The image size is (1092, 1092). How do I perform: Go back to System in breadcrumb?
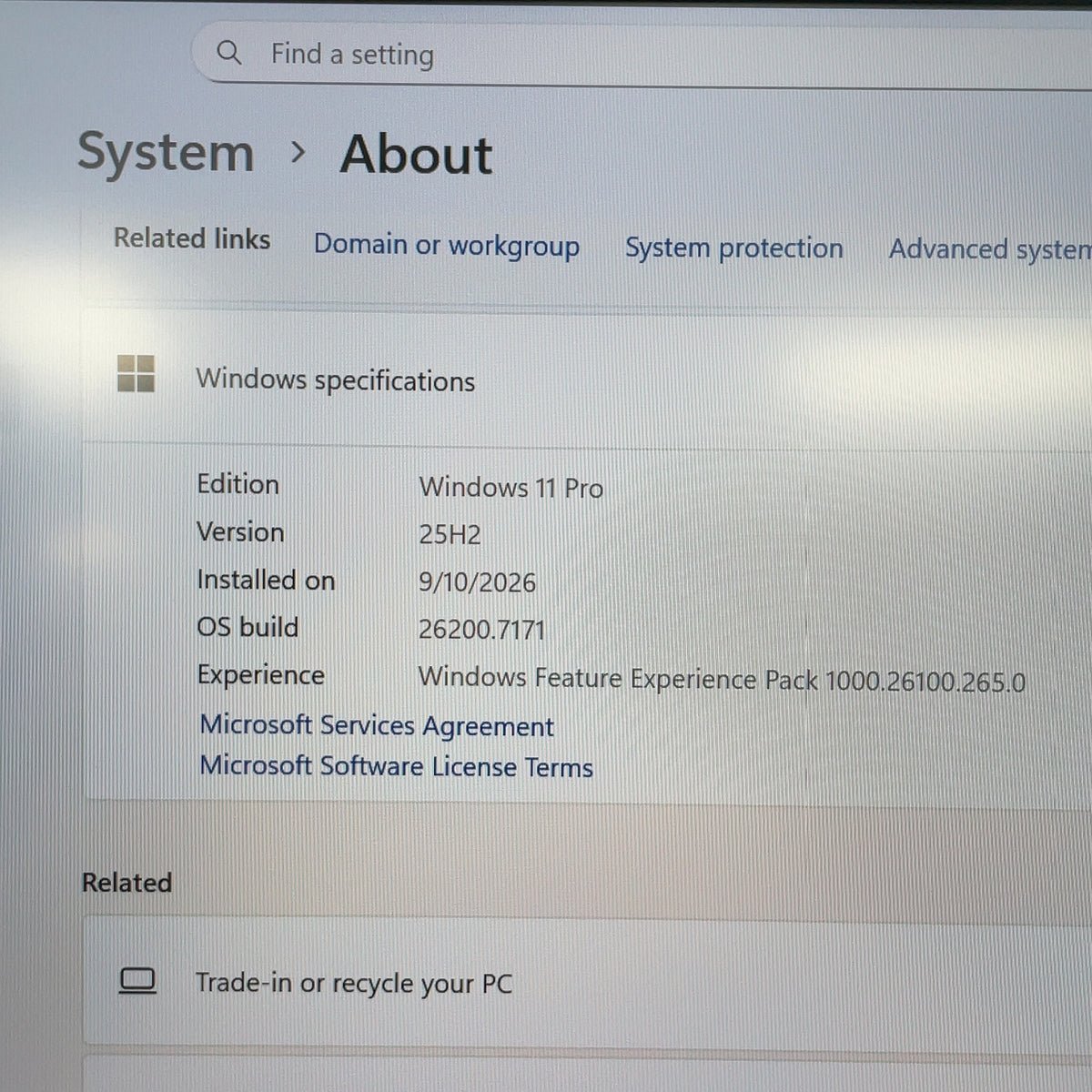166,152
